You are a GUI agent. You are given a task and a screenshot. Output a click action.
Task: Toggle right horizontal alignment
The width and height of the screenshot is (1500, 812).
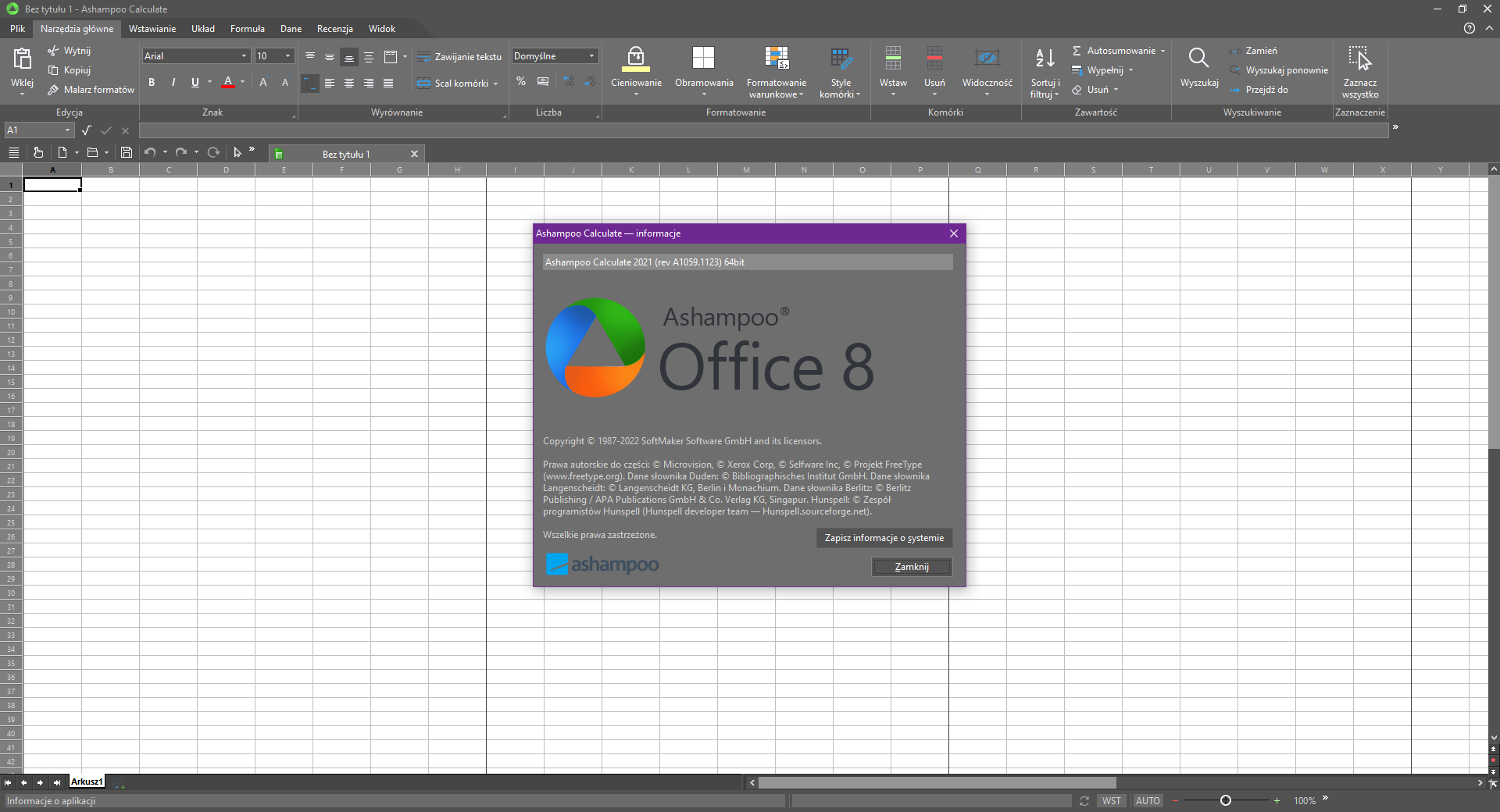tap(369, 83)
